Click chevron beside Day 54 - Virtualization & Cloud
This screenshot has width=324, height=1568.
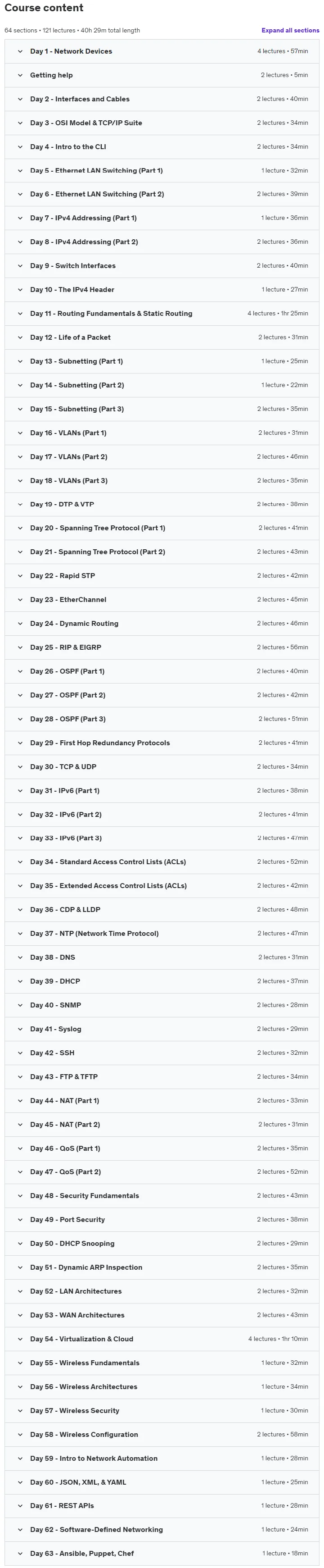(20, 1339)
